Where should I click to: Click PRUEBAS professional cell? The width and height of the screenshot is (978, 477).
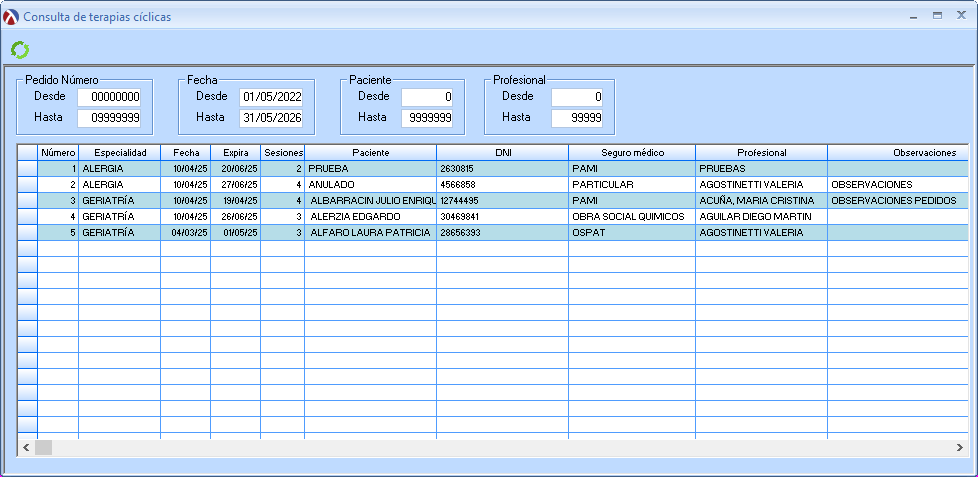pyautogui.click(x=762, y=168)
